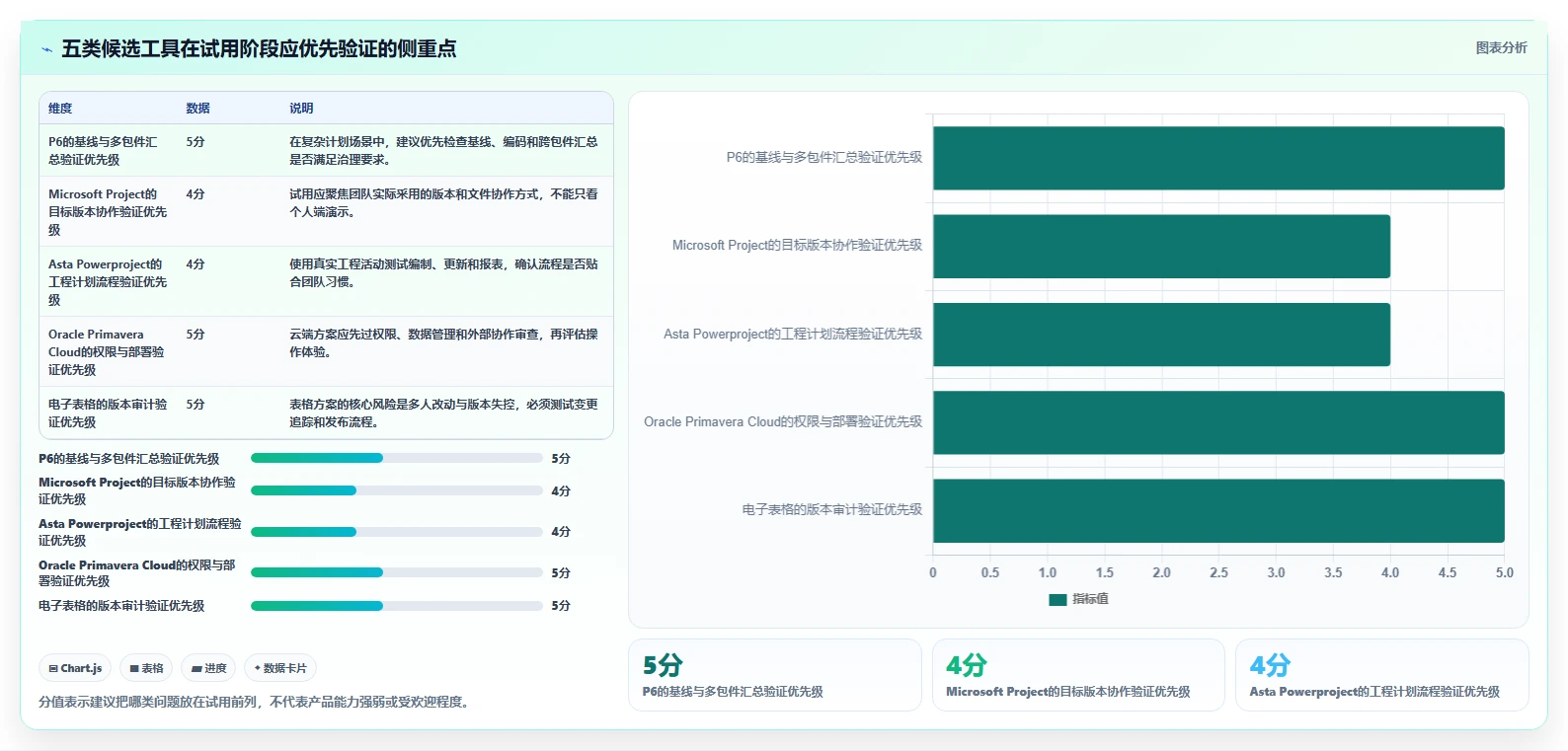Click table cell Asta Powerproject的工程计划流程验证优先级
Screen dimensions: 1568x751
(x=108, y=282)
